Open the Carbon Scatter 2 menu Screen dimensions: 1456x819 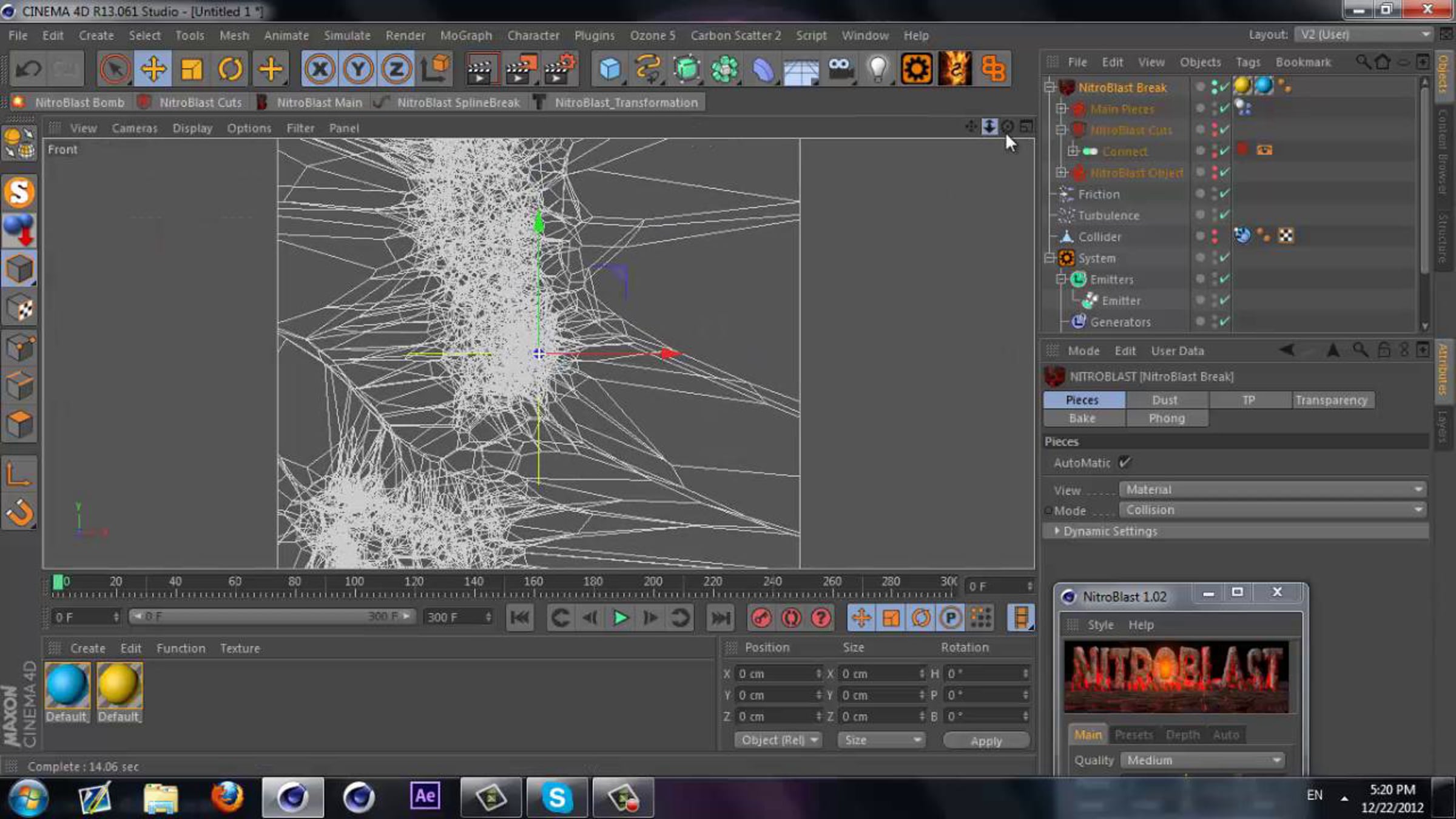[x=735, y=35]
